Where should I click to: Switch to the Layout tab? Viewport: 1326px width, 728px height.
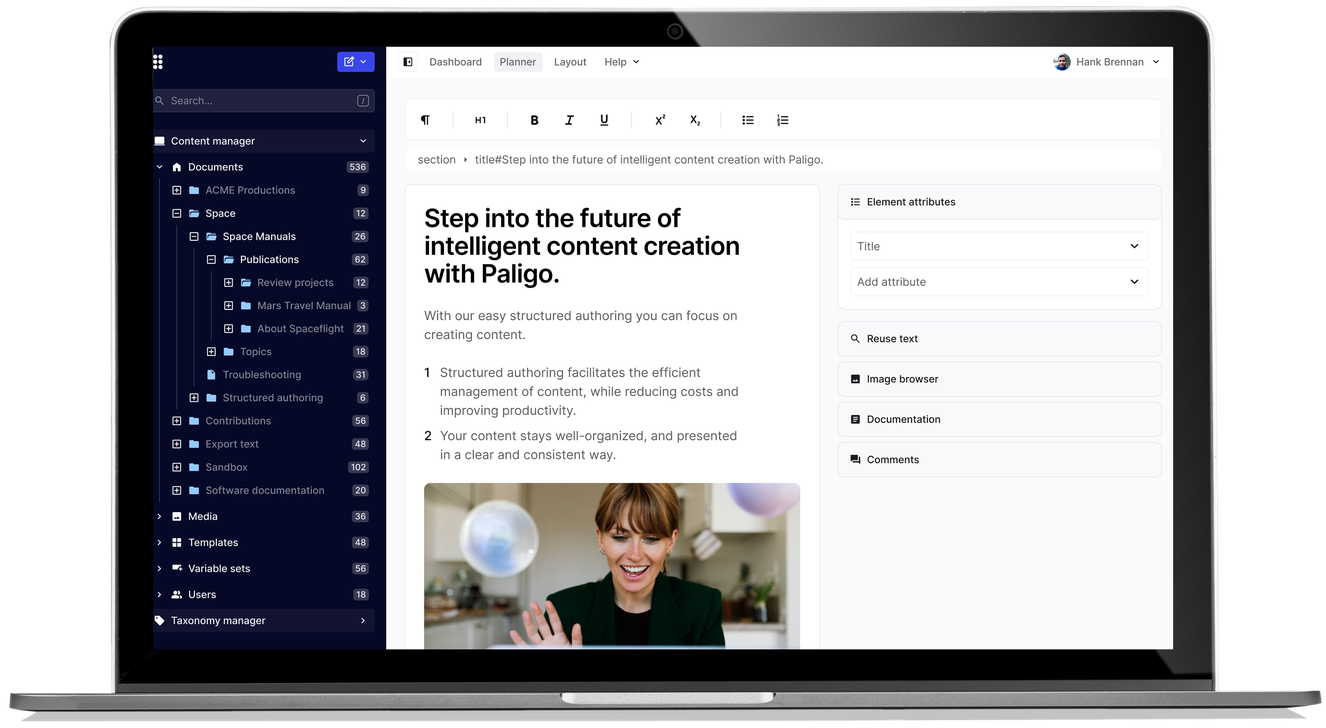click(x=570, y=62)
